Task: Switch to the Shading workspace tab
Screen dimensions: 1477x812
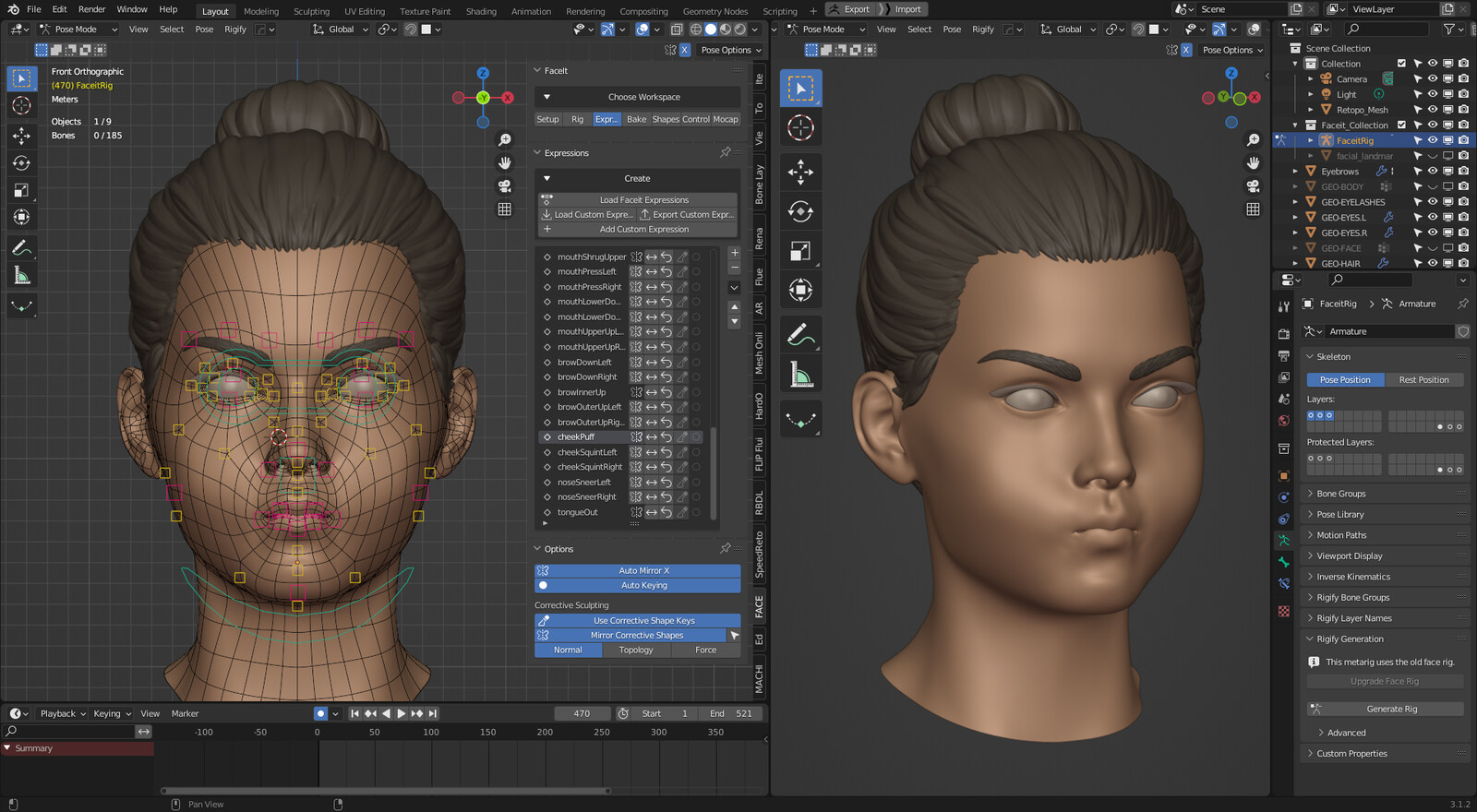Action: (x=481, y=11)
